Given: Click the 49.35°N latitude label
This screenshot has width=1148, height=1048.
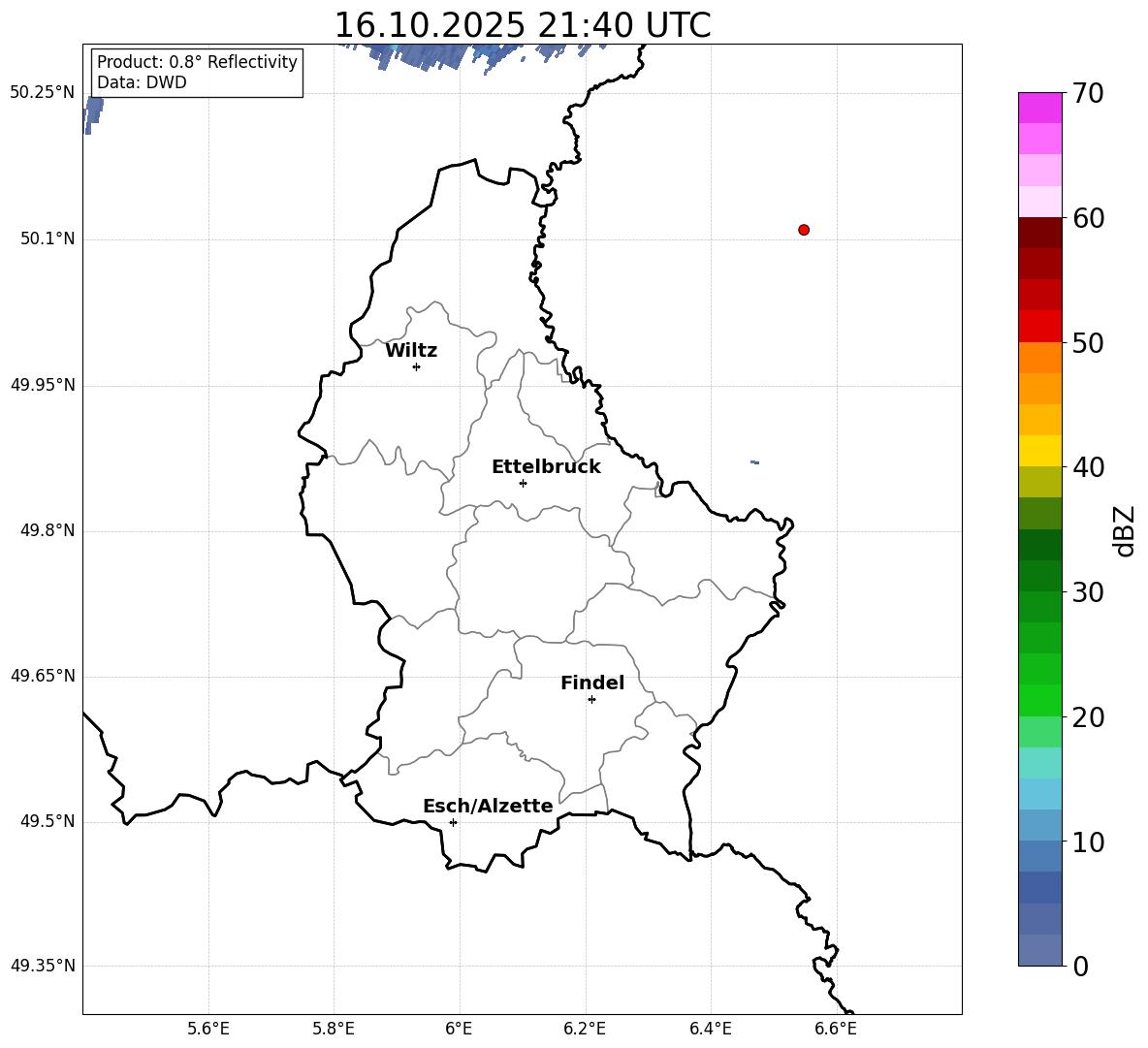Looking at the screenshot, I should click(x=43, y=966).
